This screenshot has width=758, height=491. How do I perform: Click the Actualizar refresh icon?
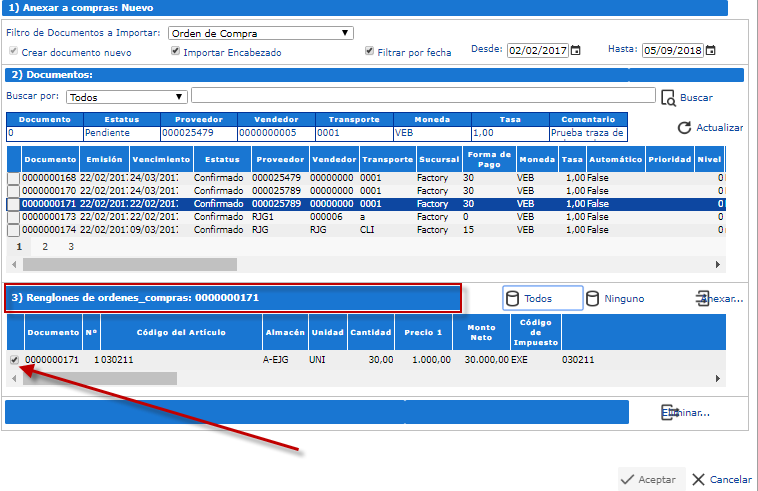tap(685, 128)
